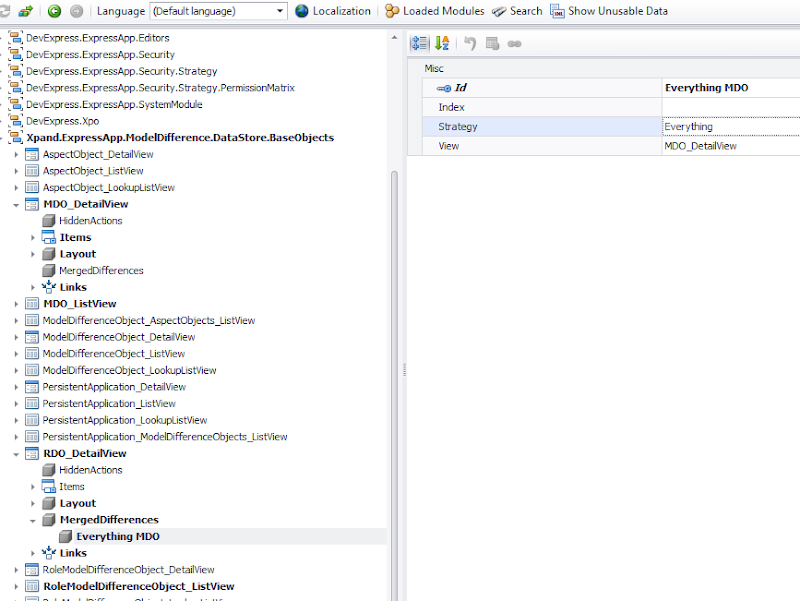Click MergedDifferences cube icon under MDO_DetailView
Viewport: 800px width, 601px height.
click(x=48, y=270)
